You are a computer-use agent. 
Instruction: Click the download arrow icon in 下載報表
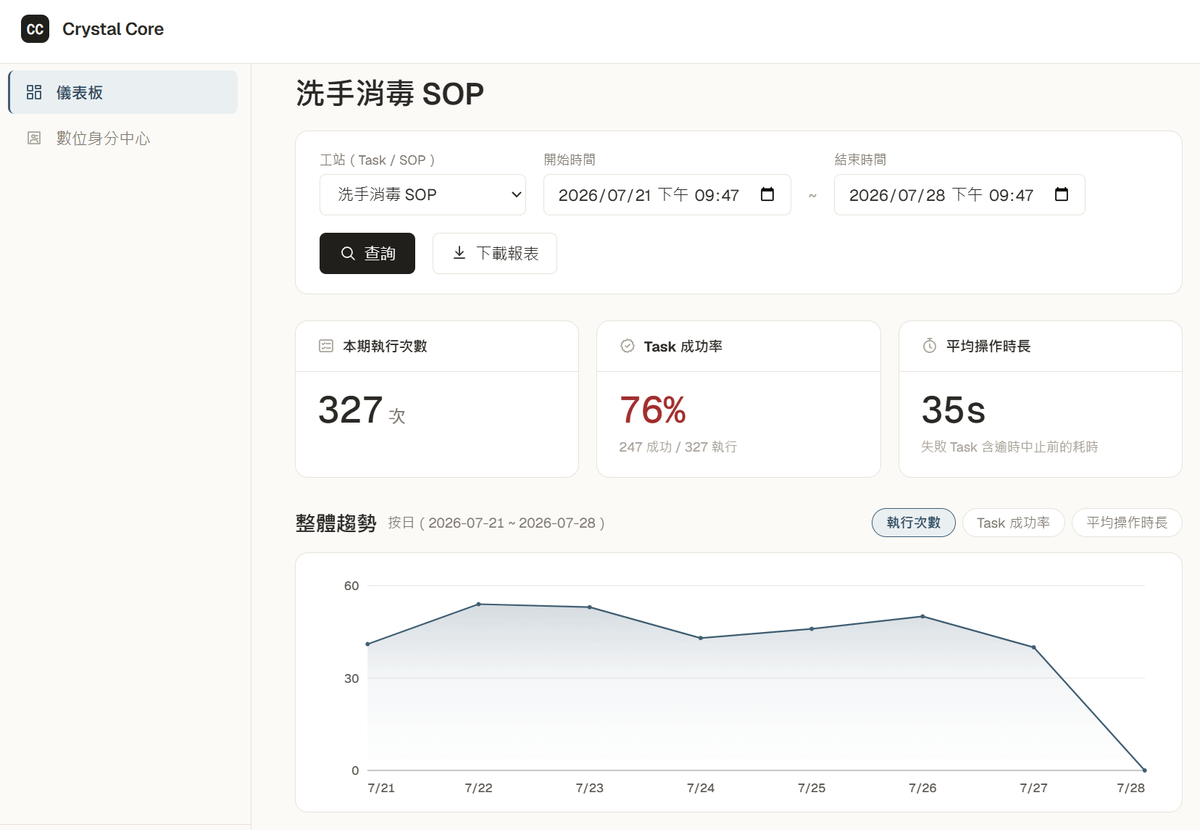pos(460,253)
